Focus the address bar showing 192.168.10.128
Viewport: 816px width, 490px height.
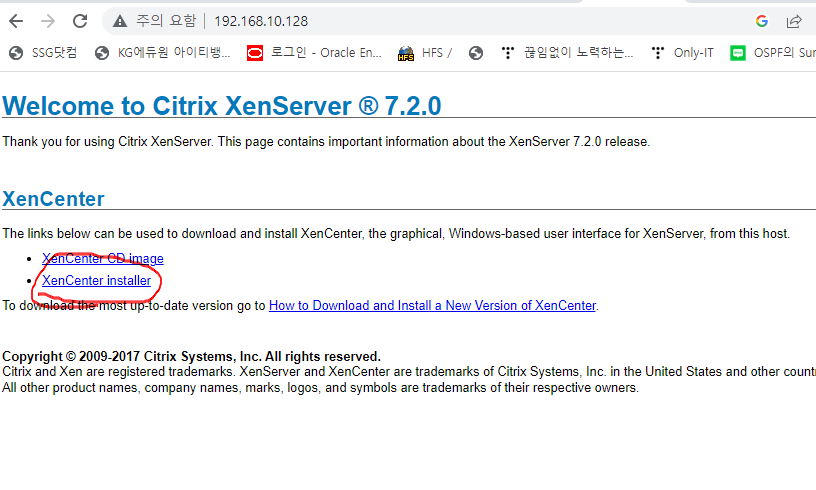coord(261,21)
